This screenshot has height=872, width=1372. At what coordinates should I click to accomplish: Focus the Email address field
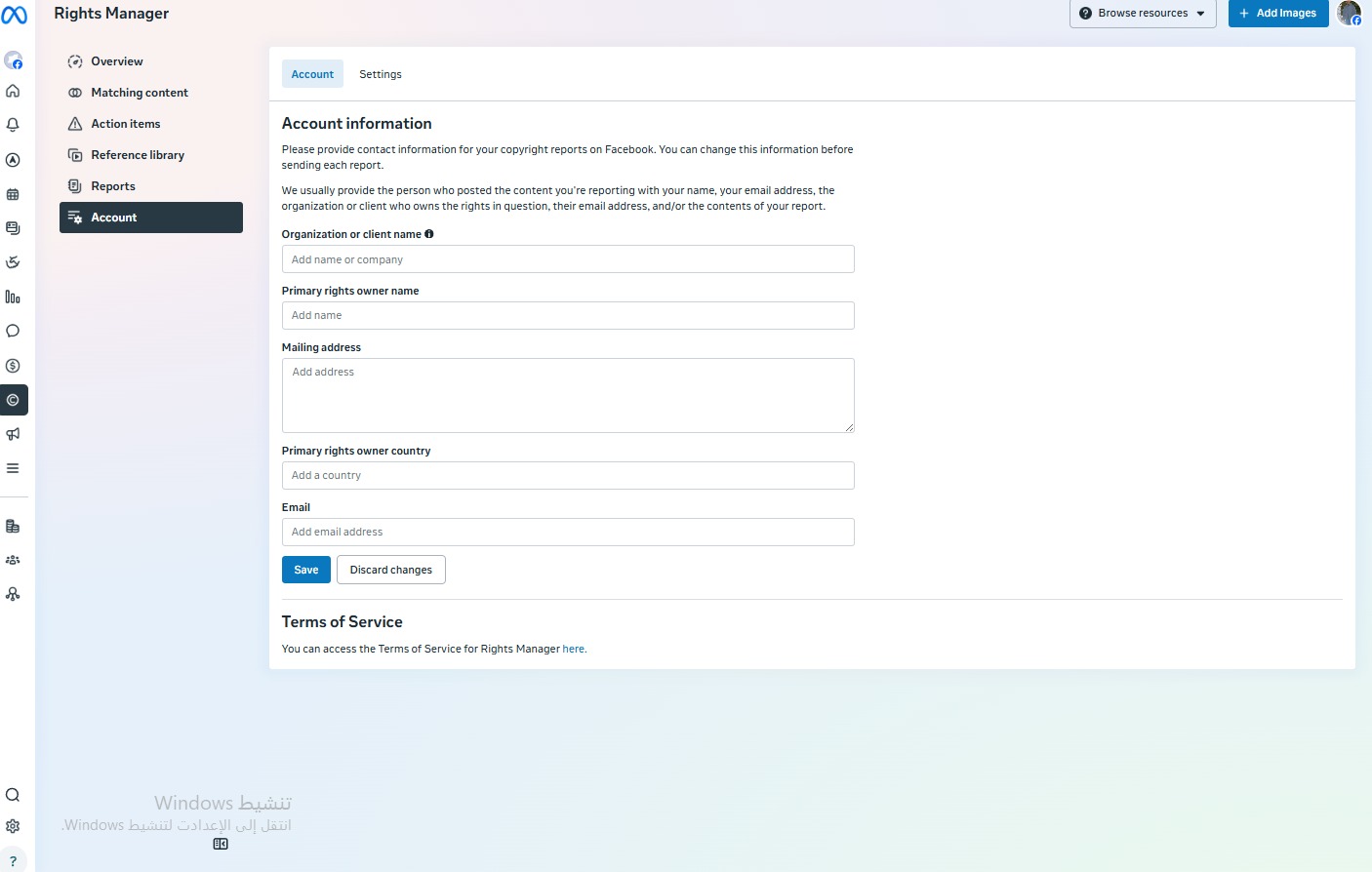tap(568, 533)
